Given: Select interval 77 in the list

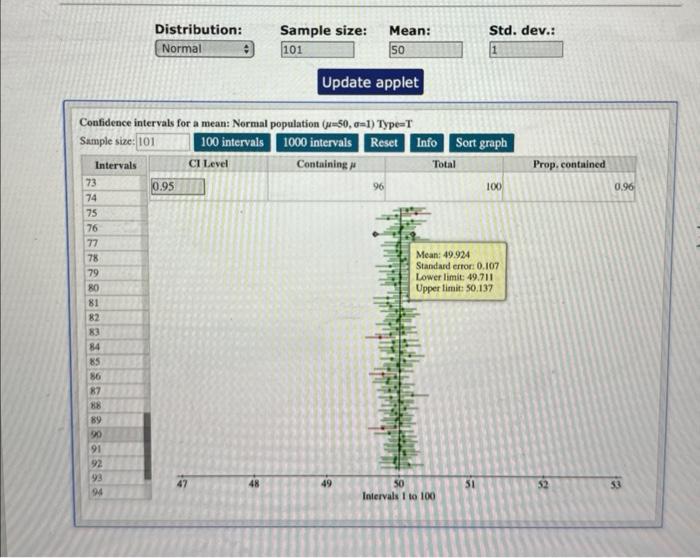Looking at the screenshot, I should click(x=114, y=243).
